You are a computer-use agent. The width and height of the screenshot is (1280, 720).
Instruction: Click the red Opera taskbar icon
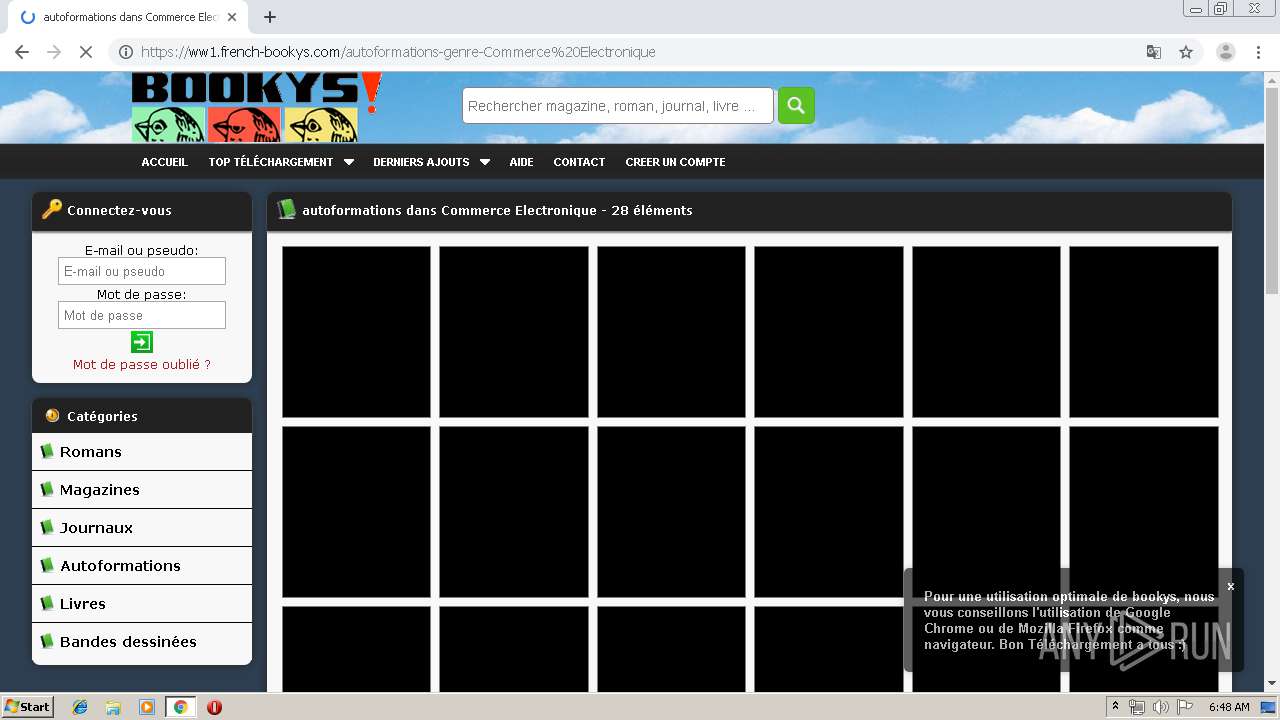click(x=214, y=707)
